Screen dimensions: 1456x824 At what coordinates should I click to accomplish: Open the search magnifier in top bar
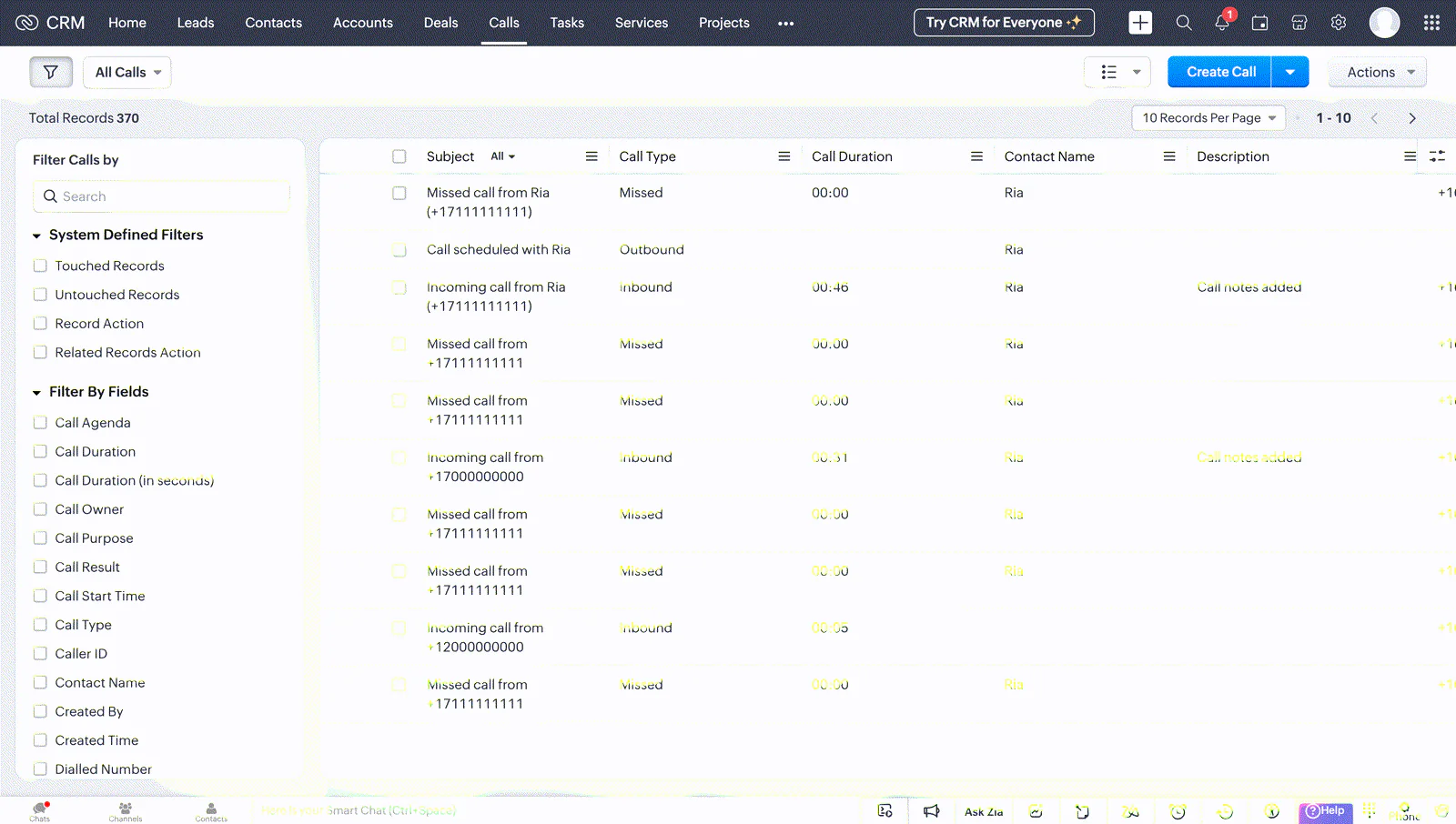[x=1184, y=23]
